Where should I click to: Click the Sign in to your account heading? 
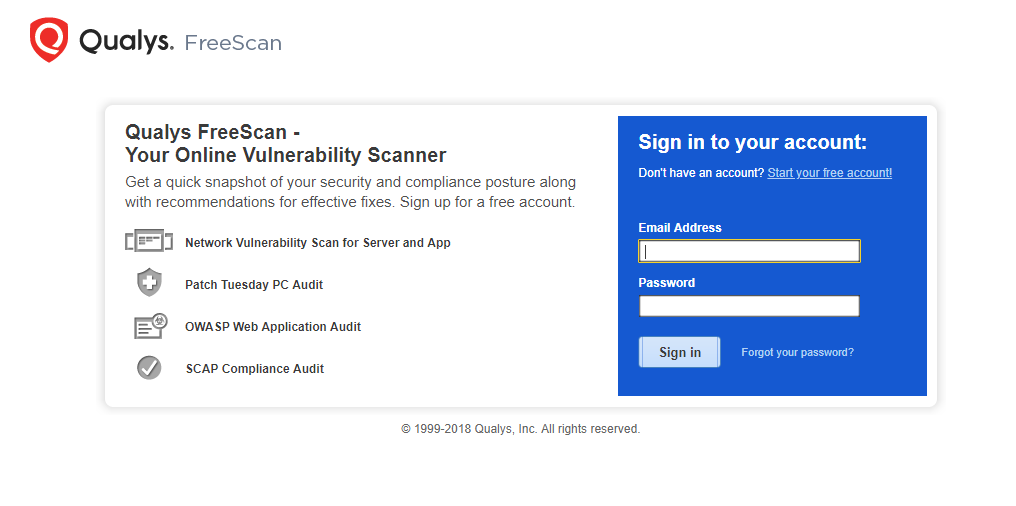752,142
